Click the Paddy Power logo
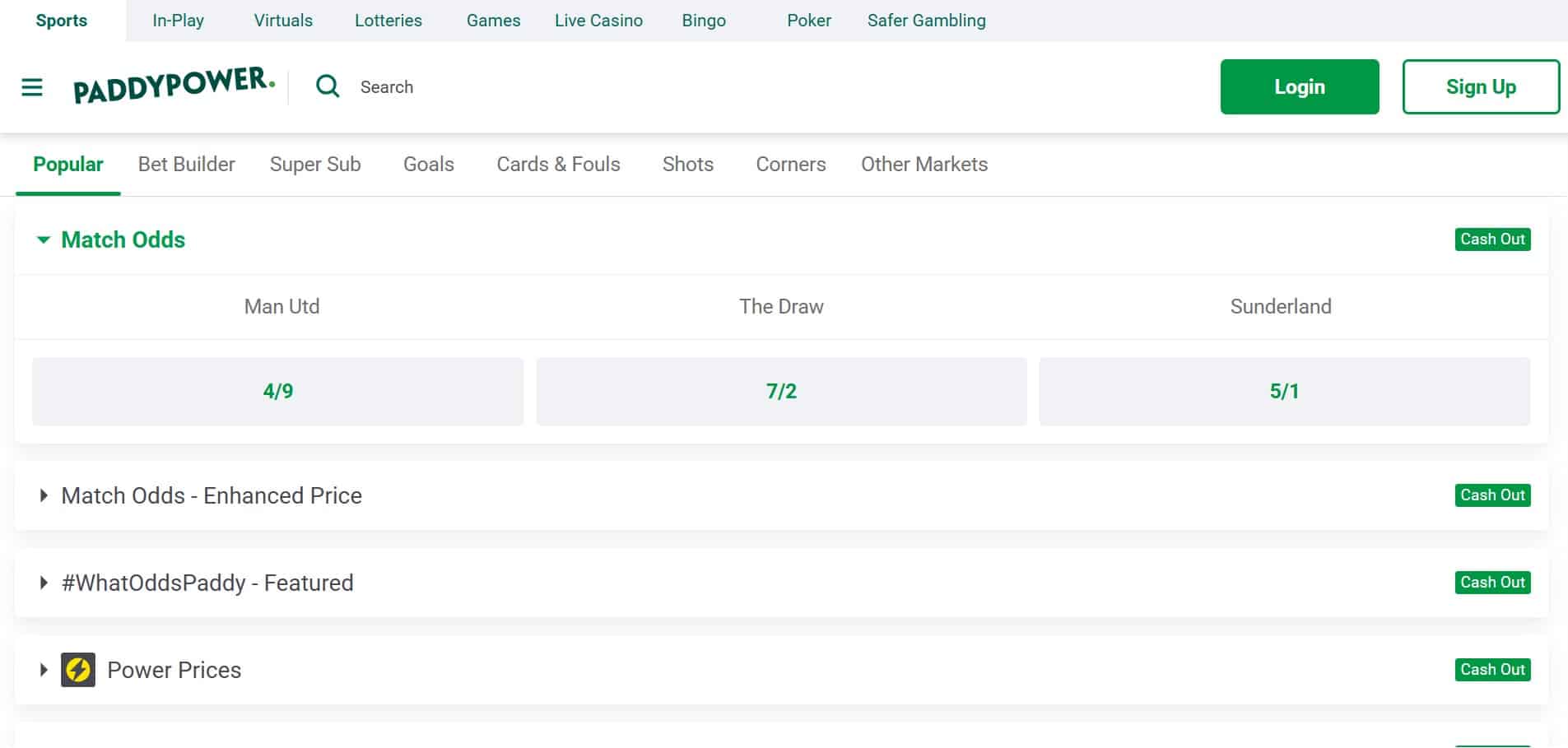This screenshot has width=1568, height=748. pos(174,86)
